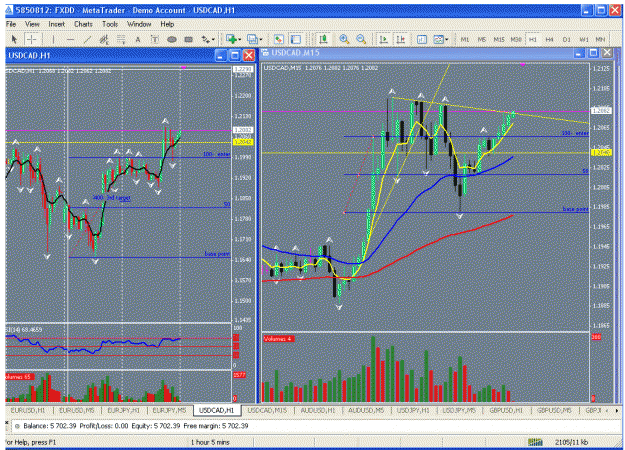Screen dimensions: 625x450
Task: Select the vertical line drawing tool
Action: (x=53, y=39)
